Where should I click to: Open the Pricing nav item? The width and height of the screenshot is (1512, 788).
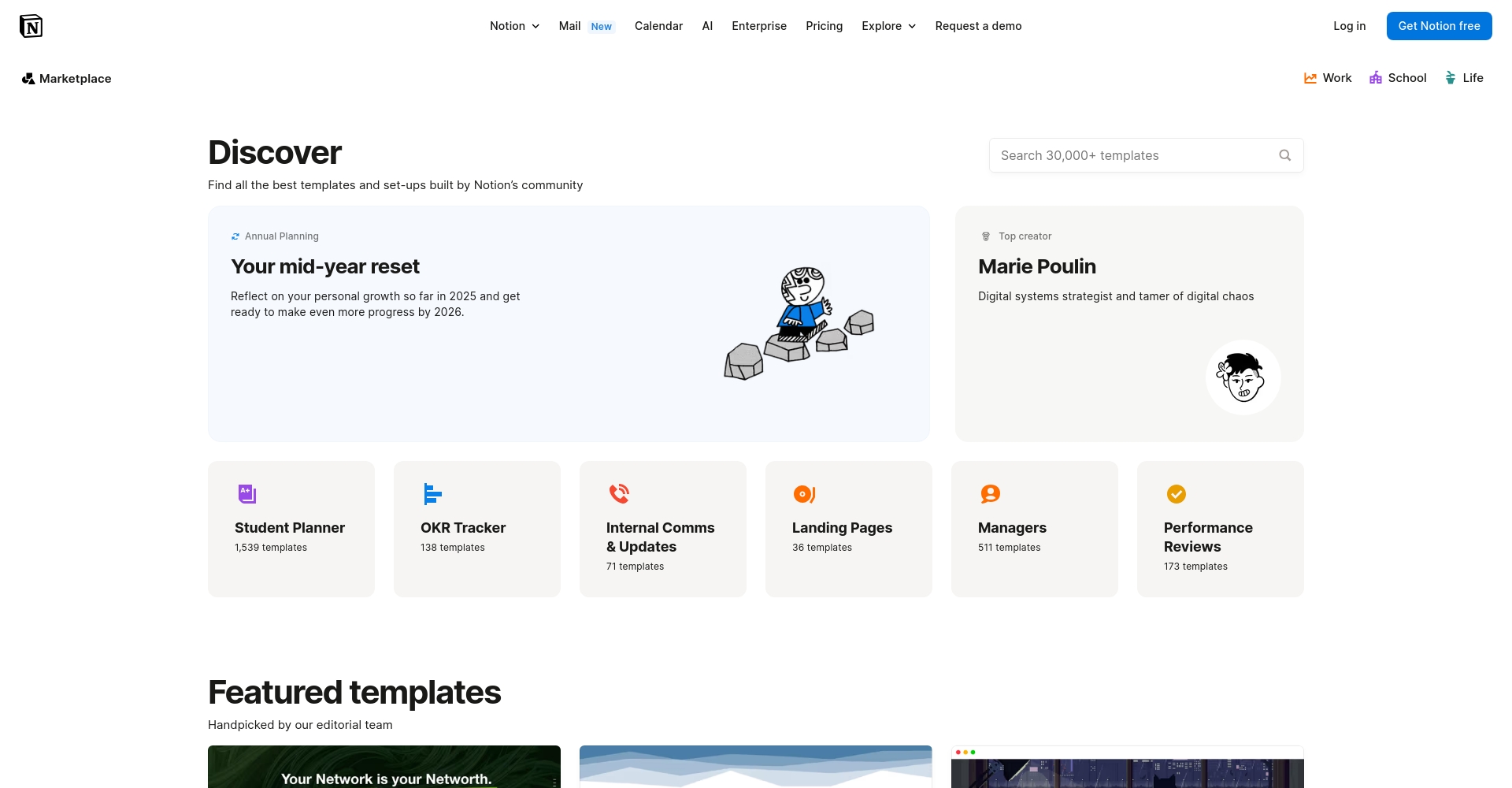coord(824,26)
